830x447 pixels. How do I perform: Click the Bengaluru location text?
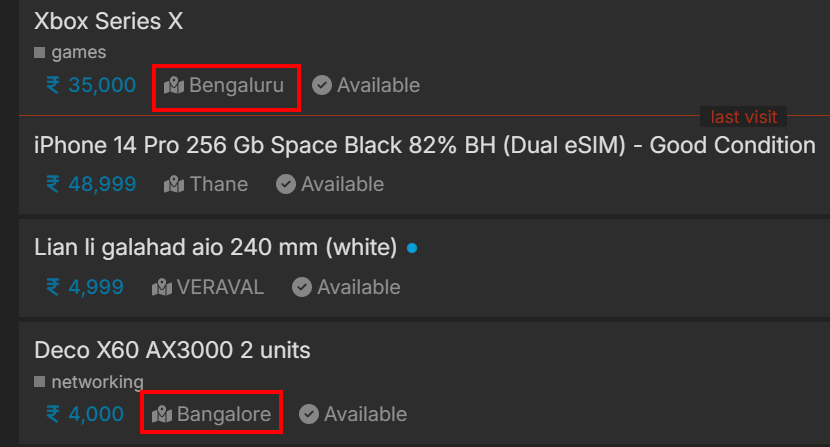tap(237, 85)
